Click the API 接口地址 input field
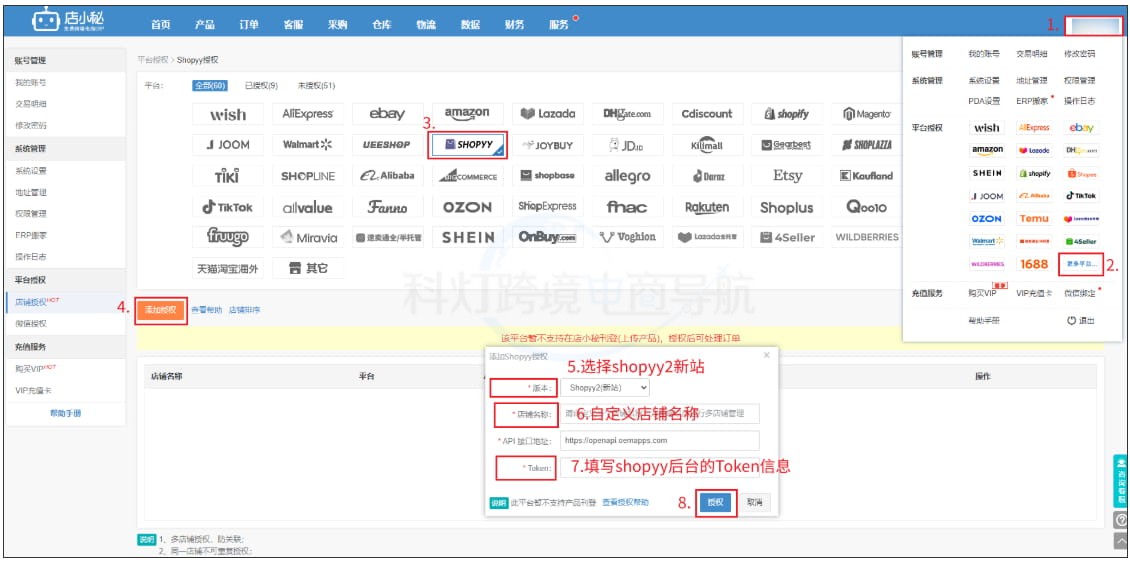The height and width of the screenshot is (564, 1130). (659, 440)
